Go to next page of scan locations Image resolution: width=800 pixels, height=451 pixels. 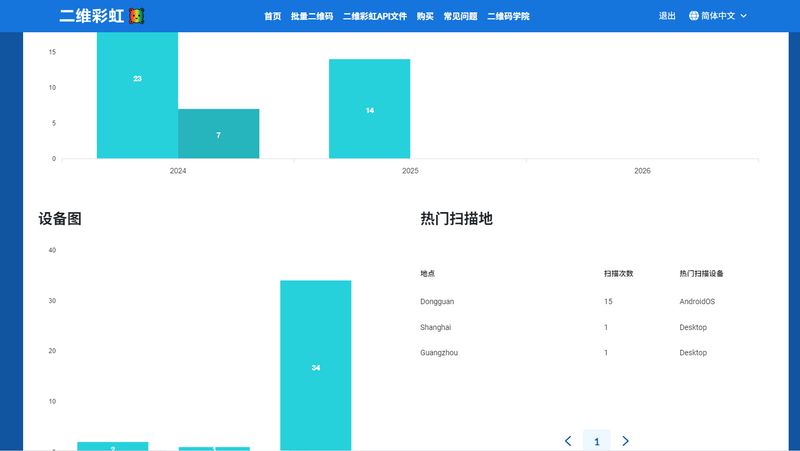click(626, 441)
